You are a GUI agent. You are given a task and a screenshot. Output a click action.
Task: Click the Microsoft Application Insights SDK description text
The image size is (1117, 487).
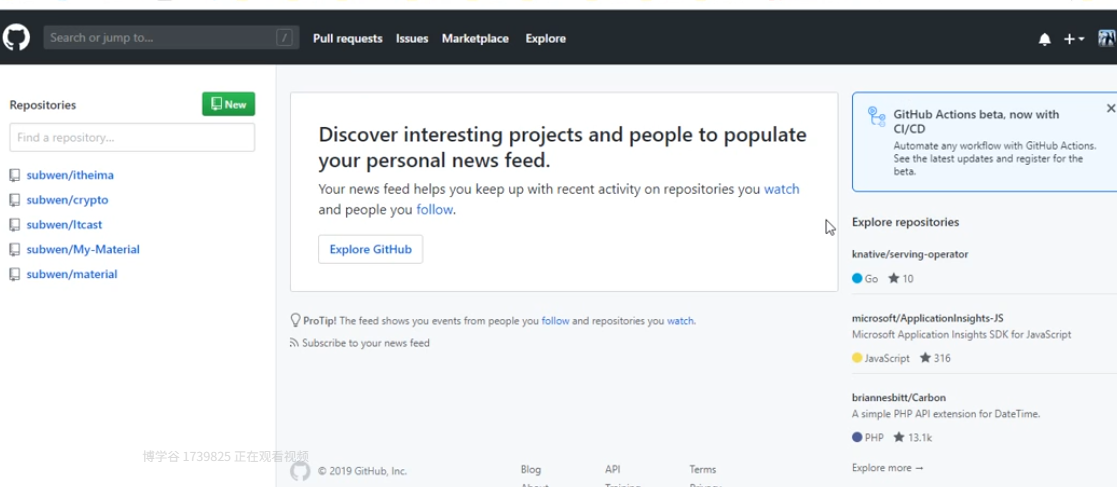962,335
